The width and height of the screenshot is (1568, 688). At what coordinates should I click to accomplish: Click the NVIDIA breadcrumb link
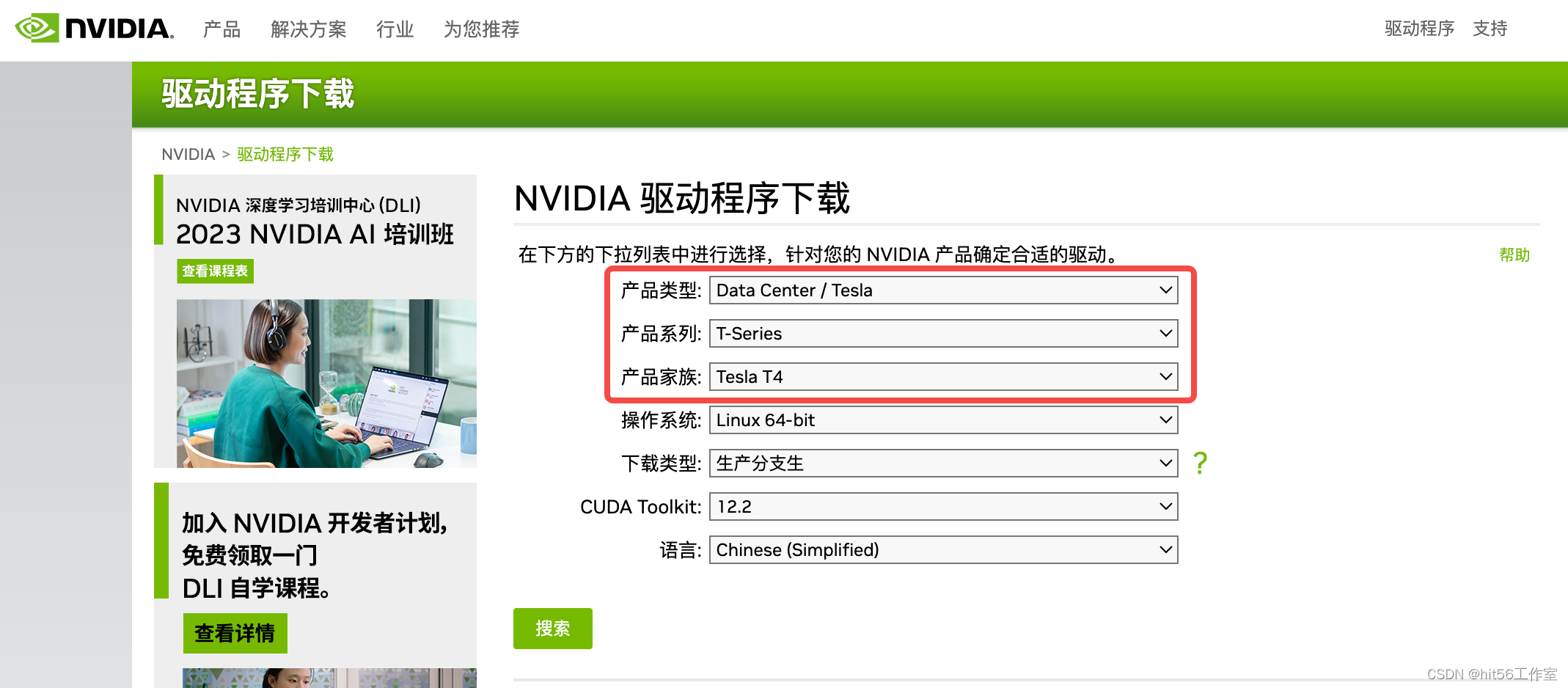pos(188,154)
